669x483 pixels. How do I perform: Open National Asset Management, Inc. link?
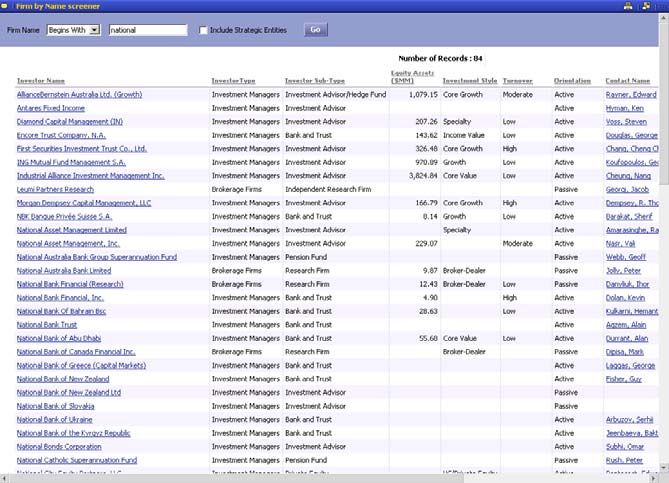[68, 244]
